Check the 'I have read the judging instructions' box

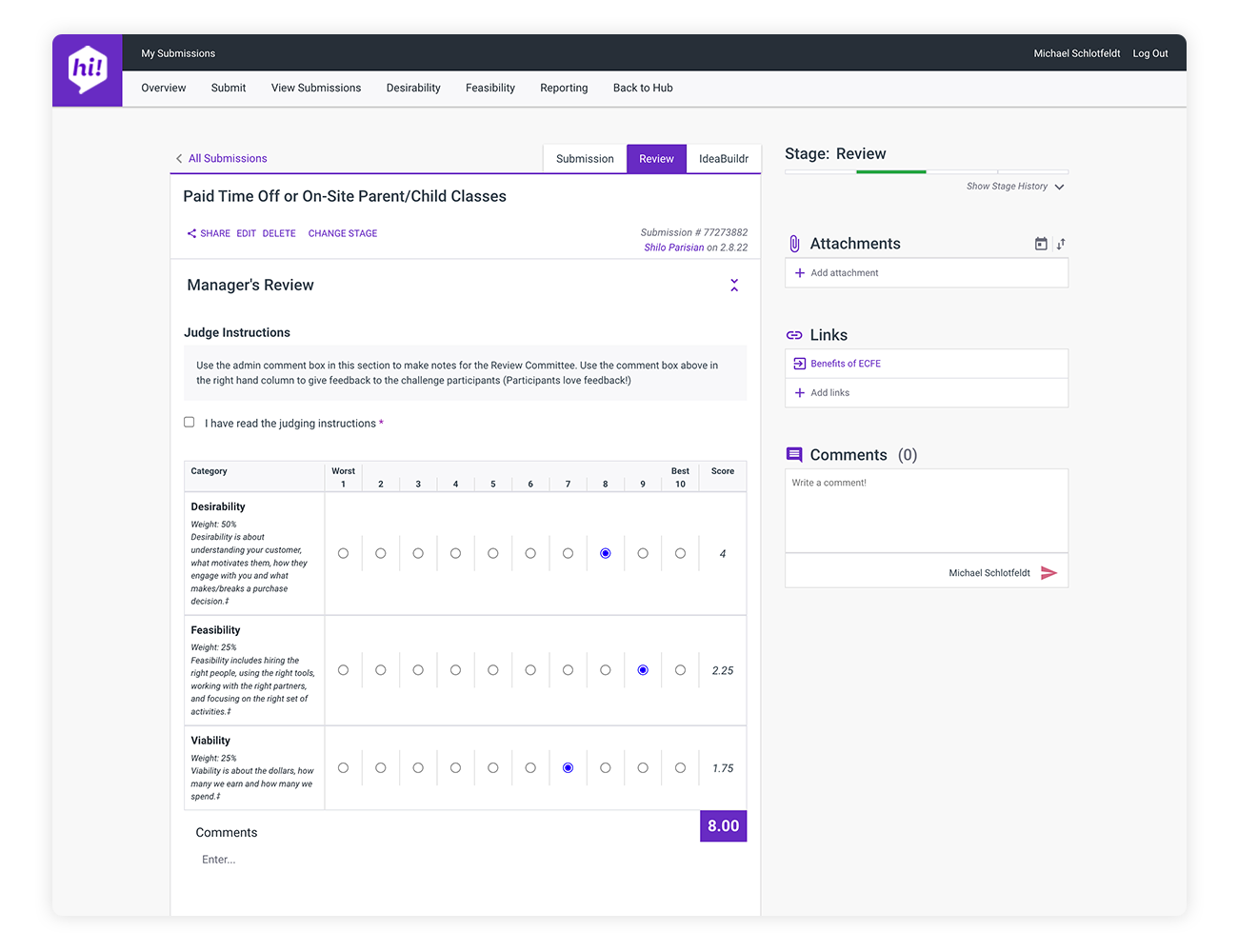190,423
